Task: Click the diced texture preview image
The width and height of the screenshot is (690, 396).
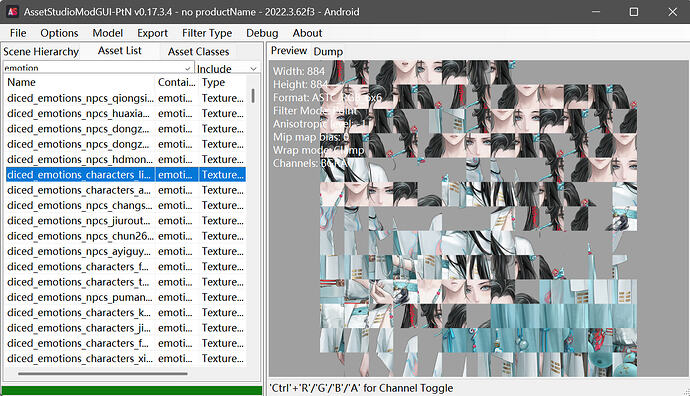Action: (x=478, y=218)
